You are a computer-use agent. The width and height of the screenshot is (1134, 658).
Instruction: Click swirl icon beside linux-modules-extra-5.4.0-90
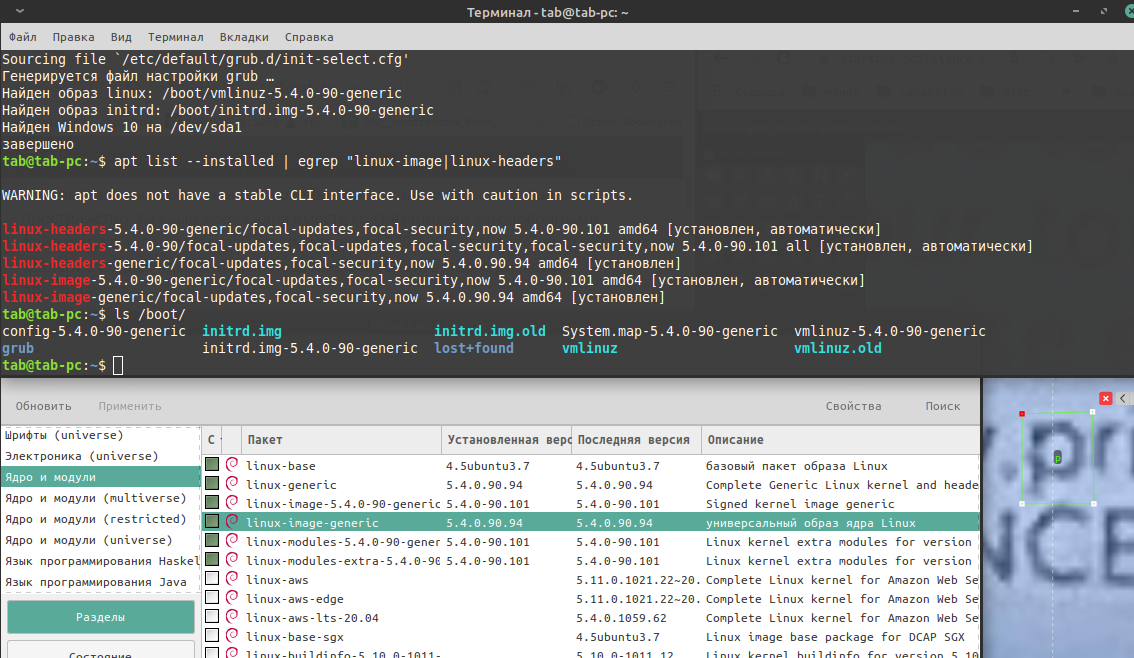pos(232,559)
